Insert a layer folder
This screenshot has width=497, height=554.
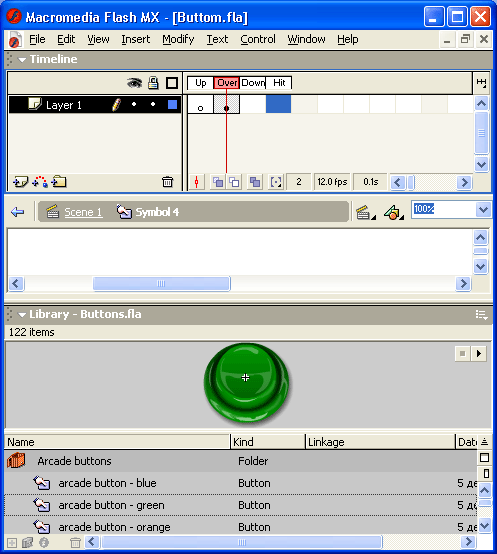pos(59,182)
